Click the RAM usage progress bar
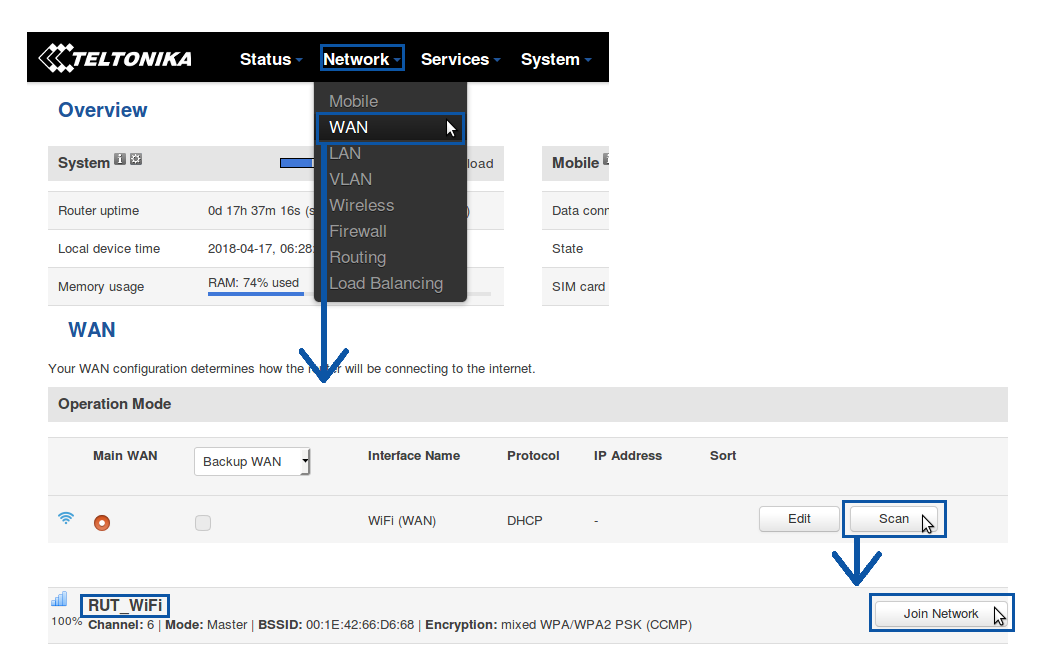Image resolution: width=1040 pixels, height=671 pixels. (255, 294)
